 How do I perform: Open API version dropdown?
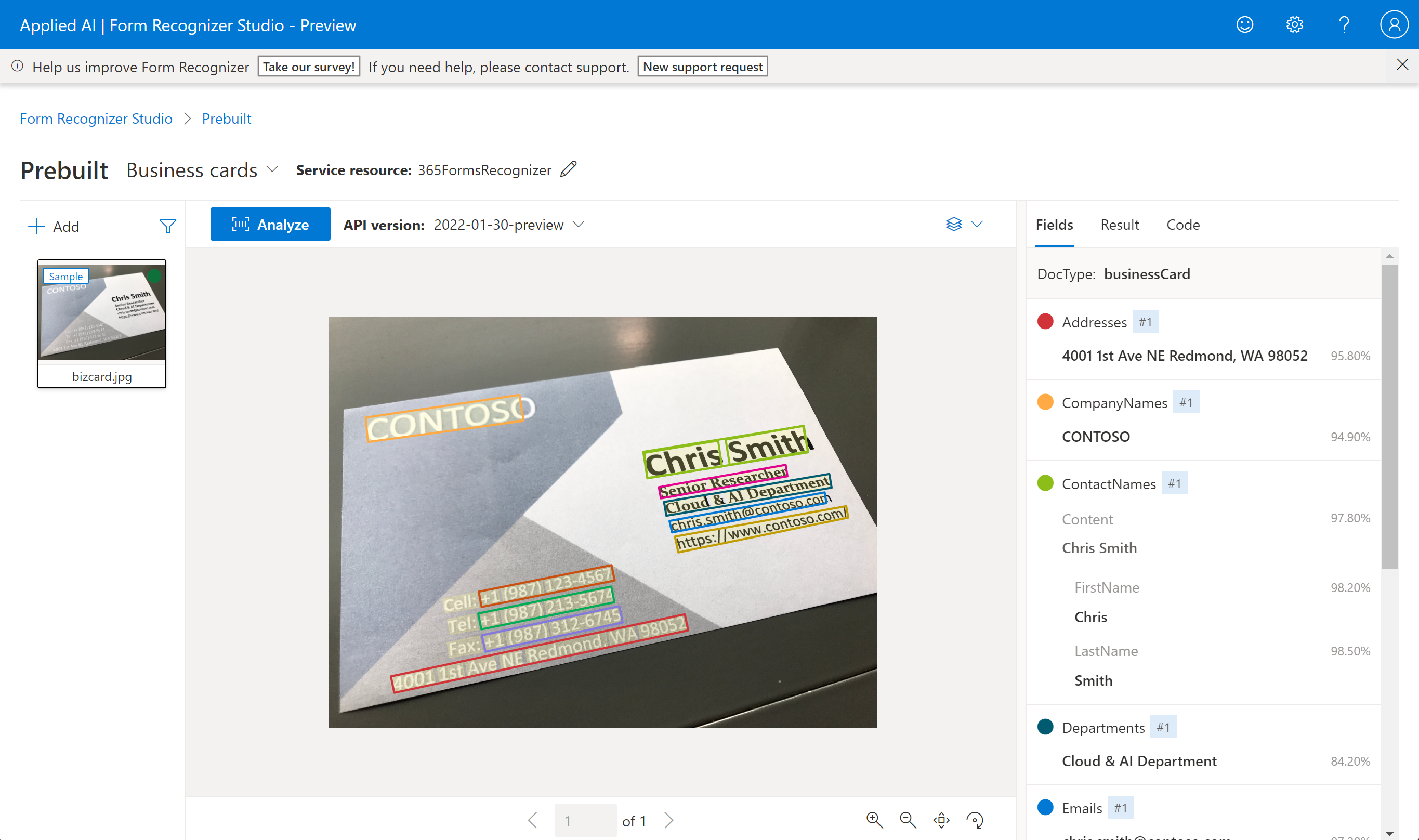[x=509, y=225]
